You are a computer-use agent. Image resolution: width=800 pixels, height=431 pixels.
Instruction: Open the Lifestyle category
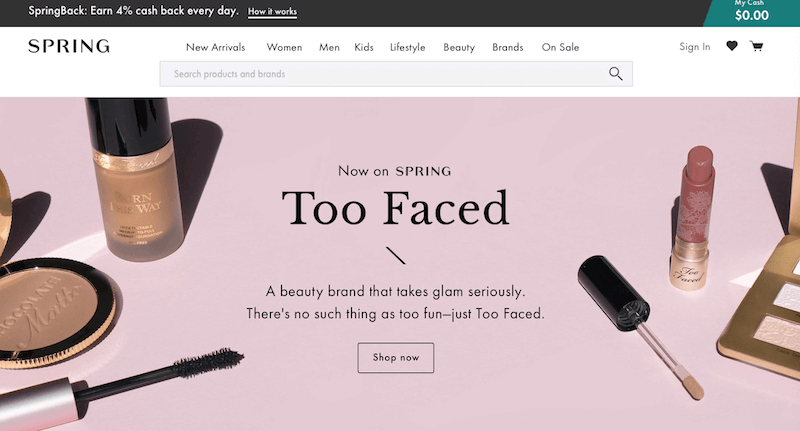coord(408,47)
